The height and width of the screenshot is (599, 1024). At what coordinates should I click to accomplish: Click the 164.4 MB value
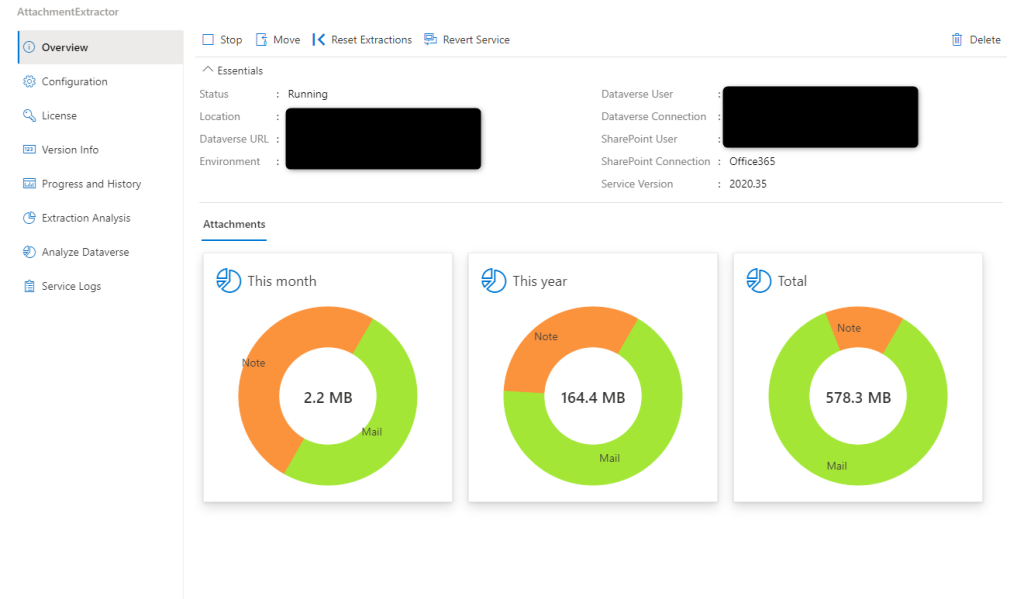click(593, 397)
